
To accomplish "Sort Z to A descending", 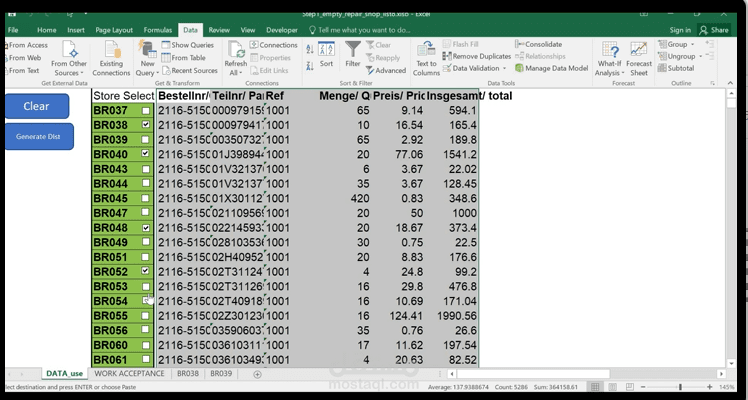I will [310, 66].
